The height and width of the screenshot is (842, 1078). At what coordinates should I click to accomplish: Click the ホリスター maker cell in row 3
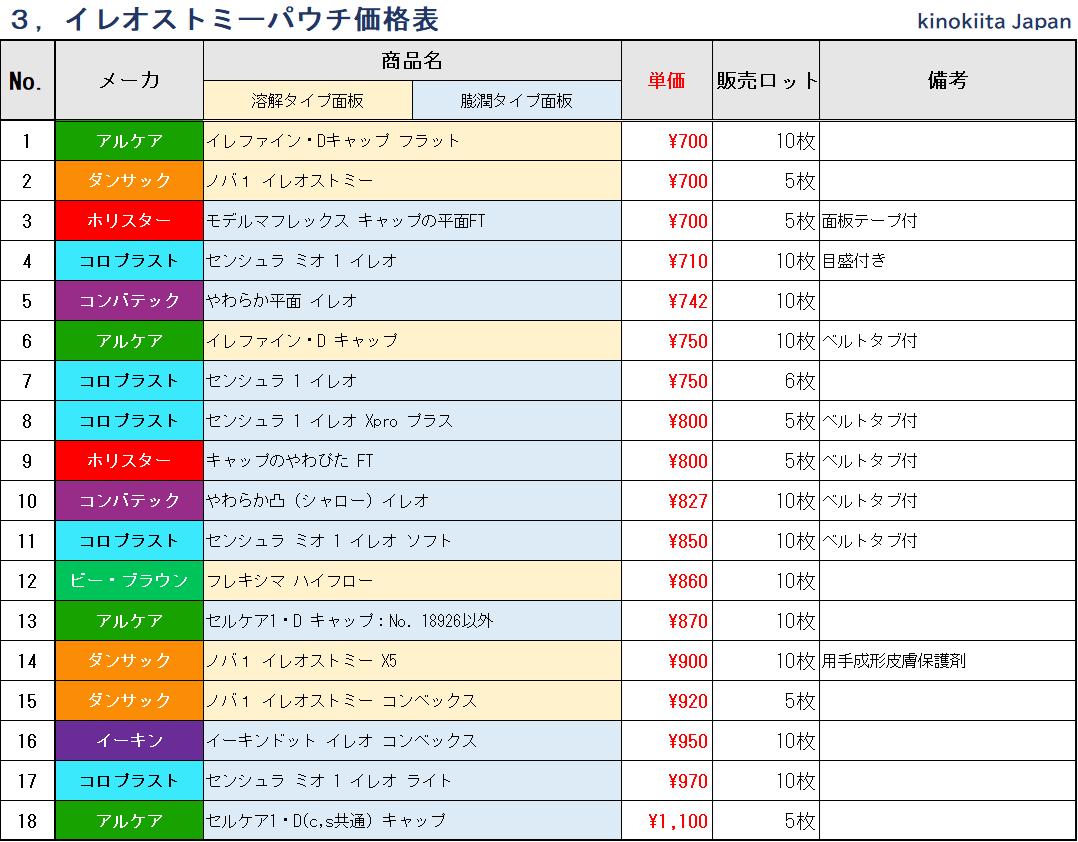click(x=129, y=221)
